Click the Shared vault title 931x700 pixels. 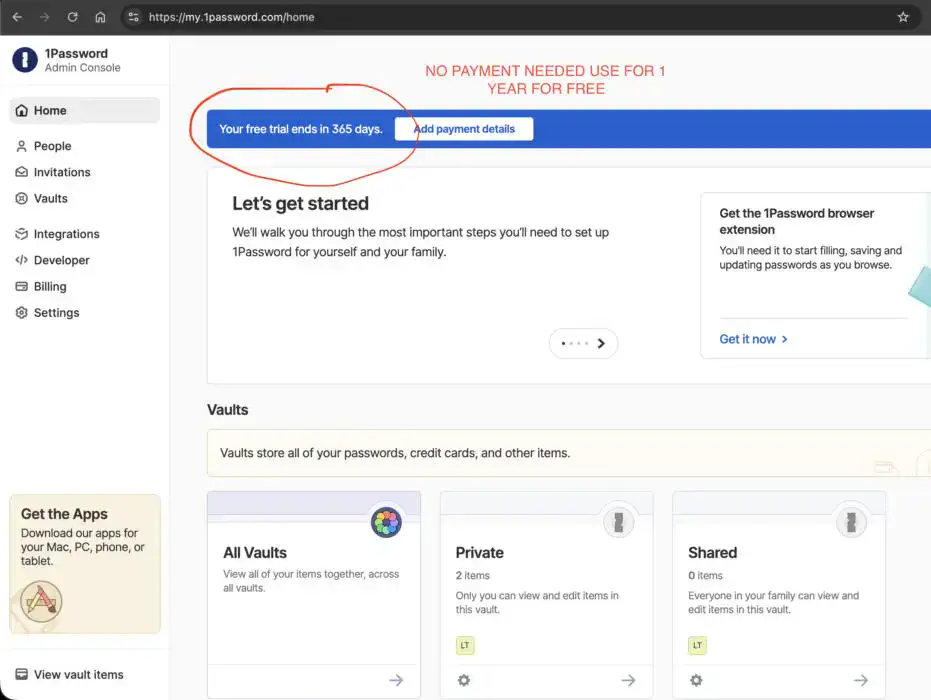click(712, 553)
